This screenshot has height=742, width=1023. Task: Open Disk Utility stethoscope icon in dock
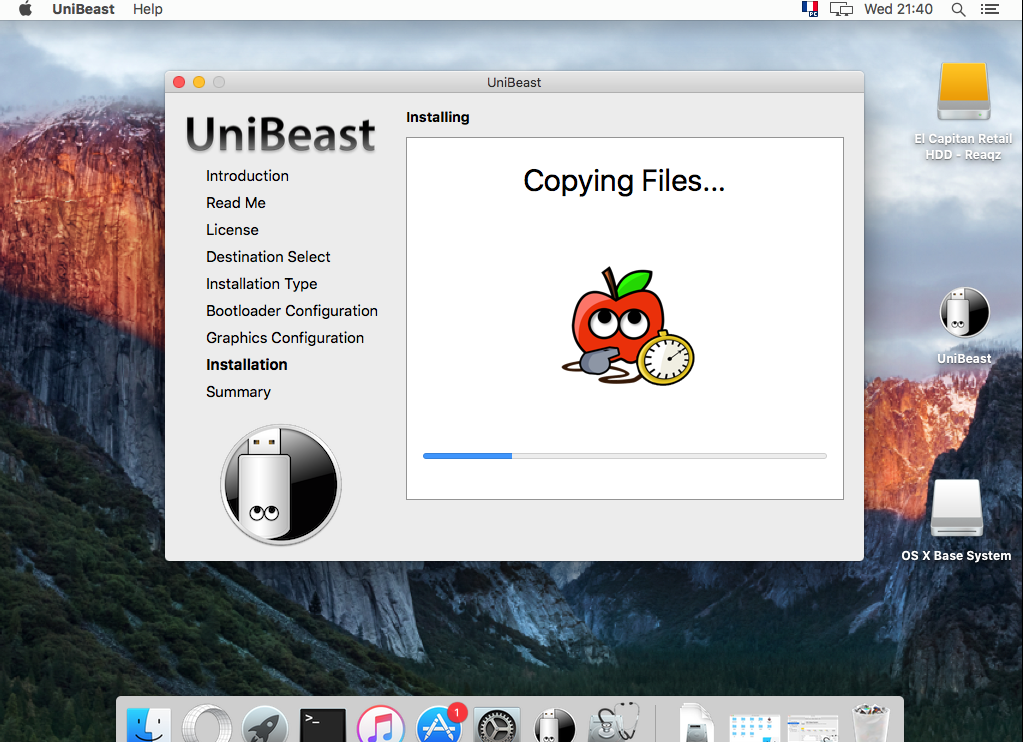click(613, 722)
